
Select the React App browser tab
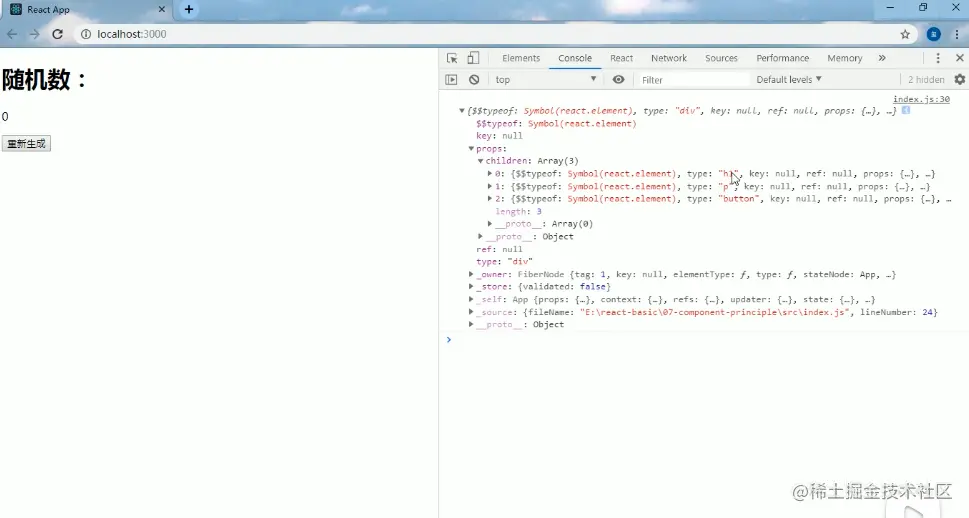pos(87,9)
